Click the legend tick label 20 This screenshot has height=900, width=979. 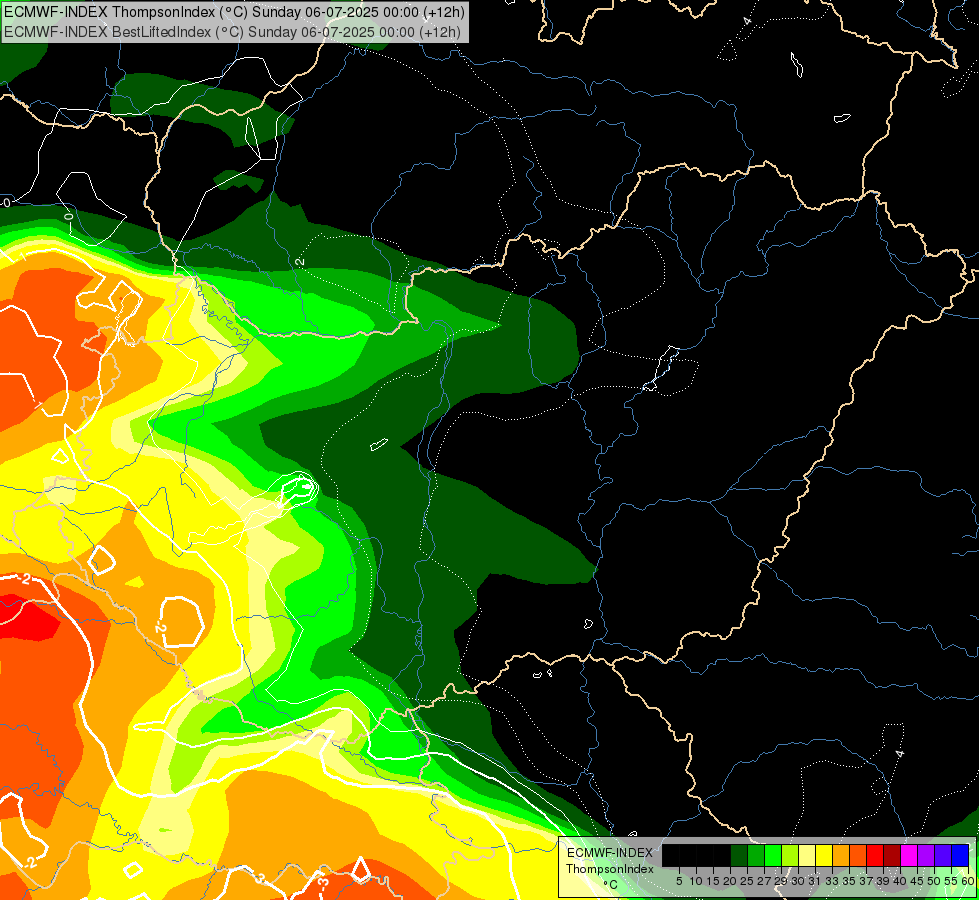click(x=731, y=881)
